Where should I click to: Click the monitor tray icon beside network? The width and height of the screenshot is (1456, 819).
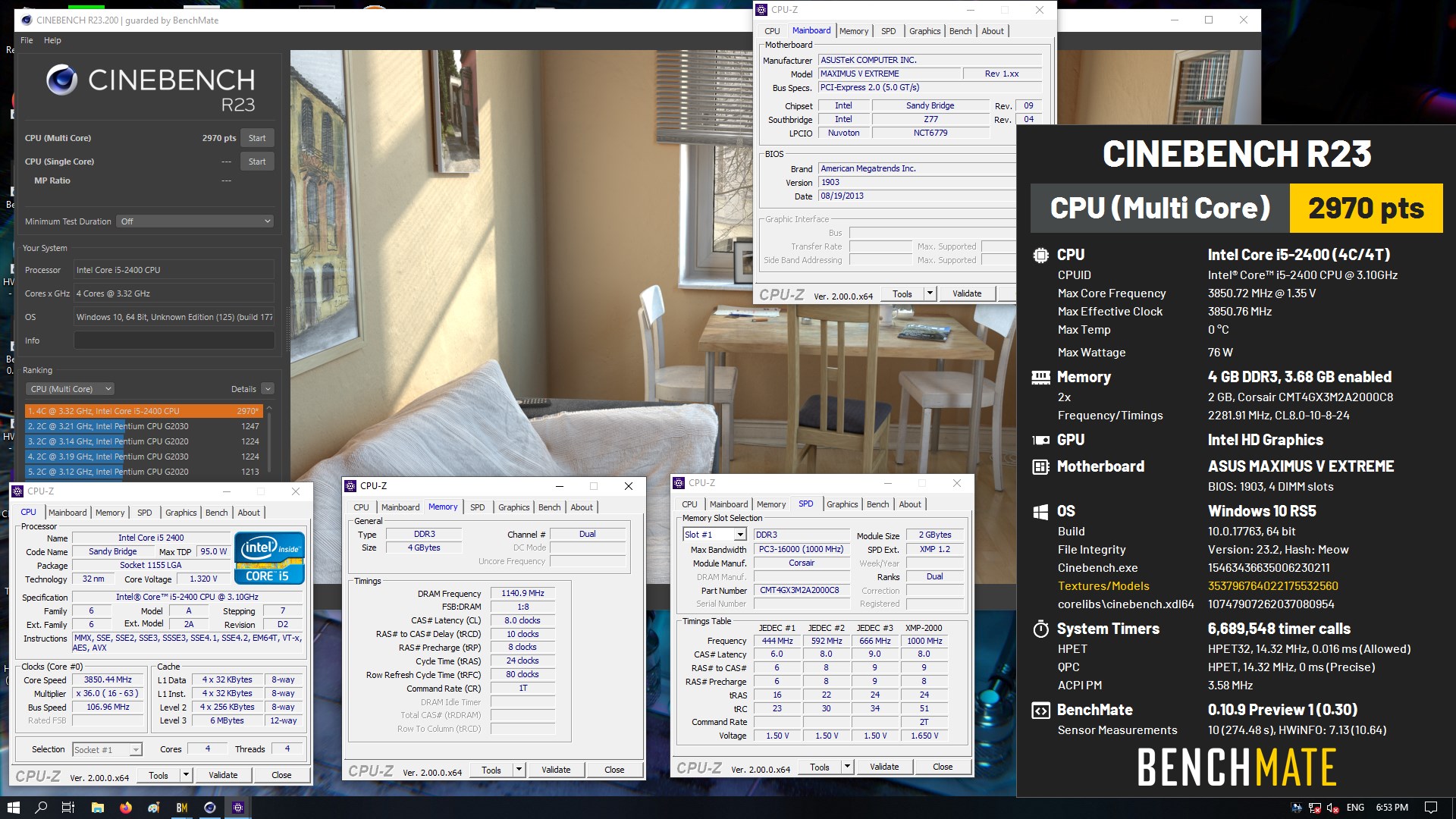[1297, 808]
